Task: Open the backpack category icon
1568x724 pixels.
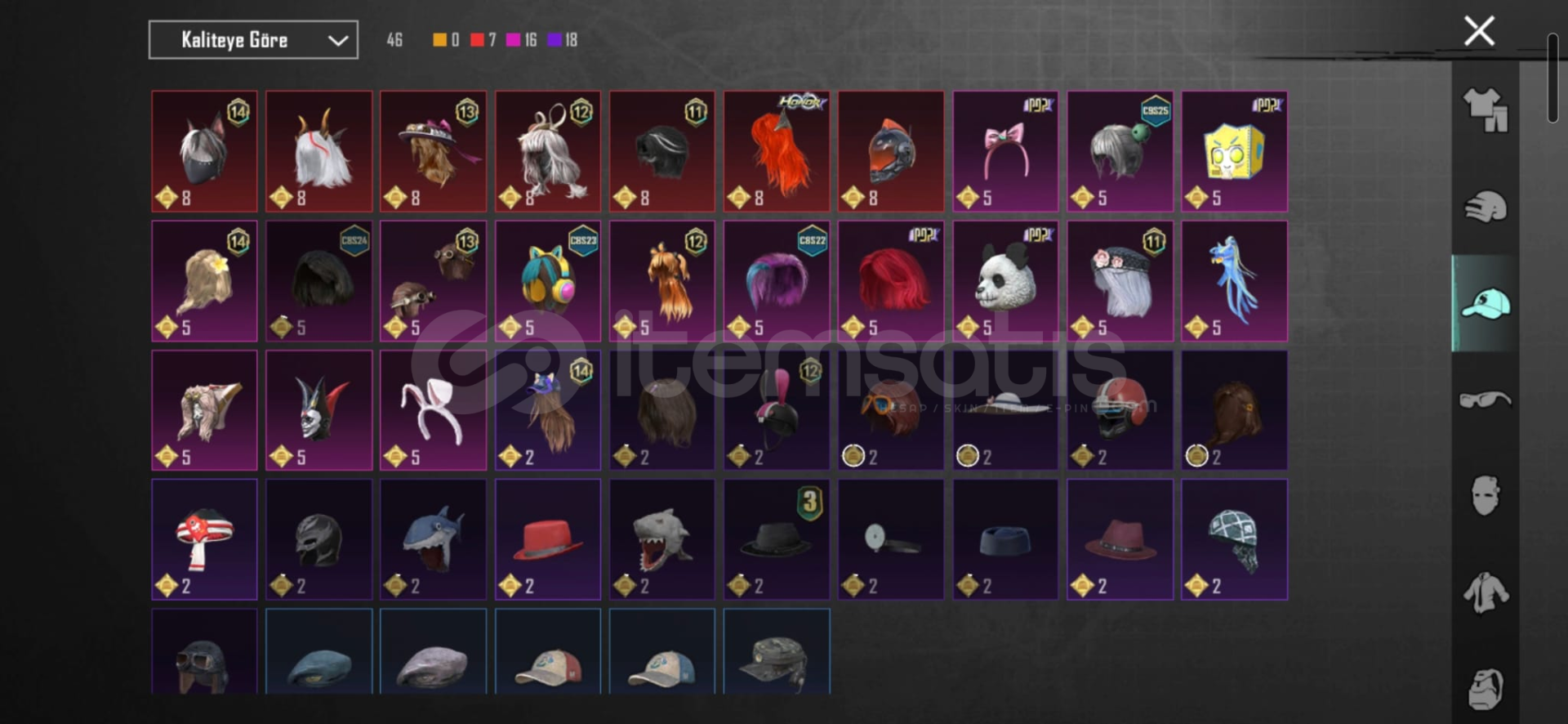Action: click(x=1485, y=689)
